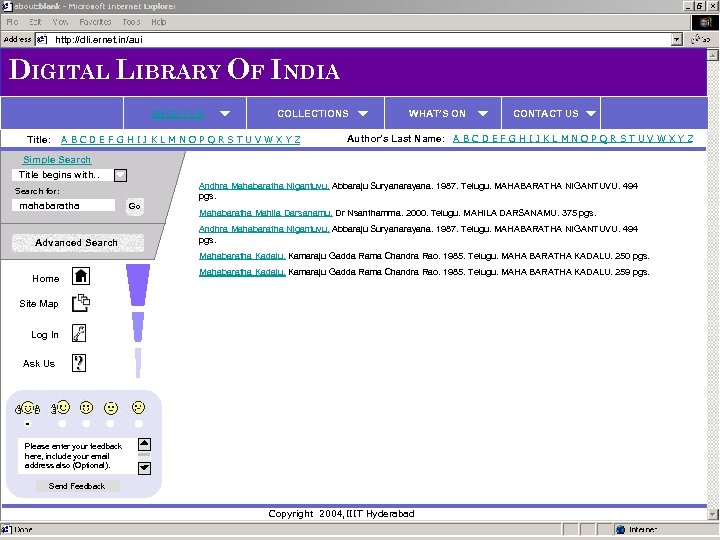This screenshot has width=720, height=540.
Task: Click the feedback text area
Action: coord(78,456)
